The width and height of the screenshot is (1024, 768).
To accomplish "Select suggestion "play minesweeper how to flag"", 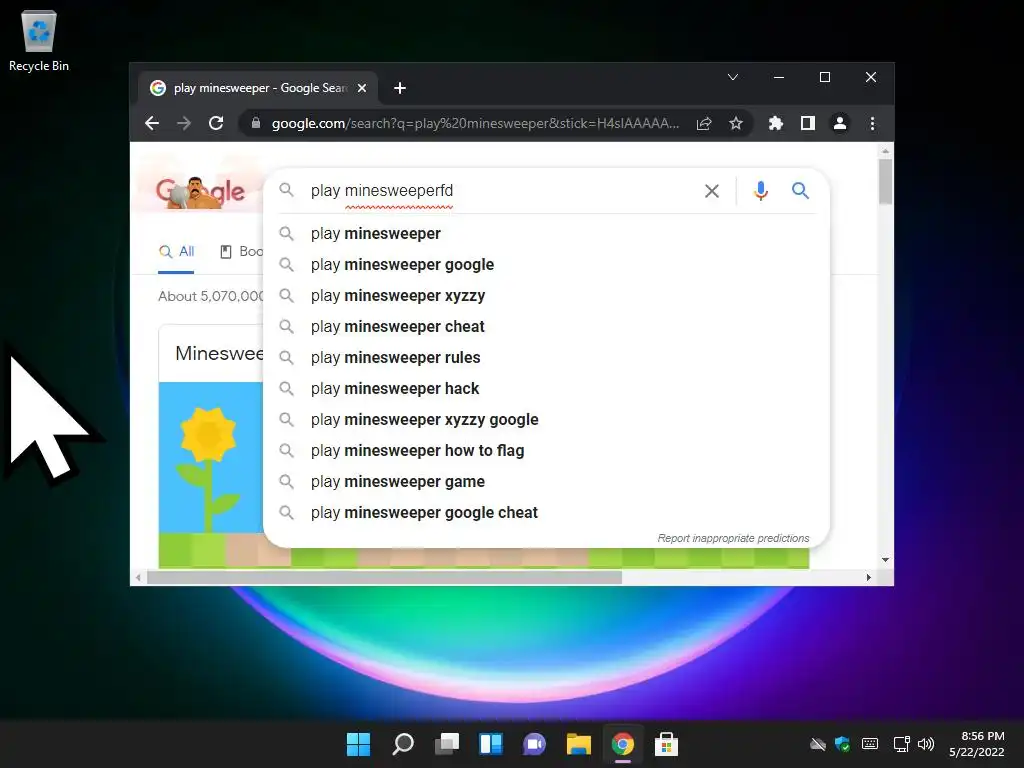I will pos(547,451).
